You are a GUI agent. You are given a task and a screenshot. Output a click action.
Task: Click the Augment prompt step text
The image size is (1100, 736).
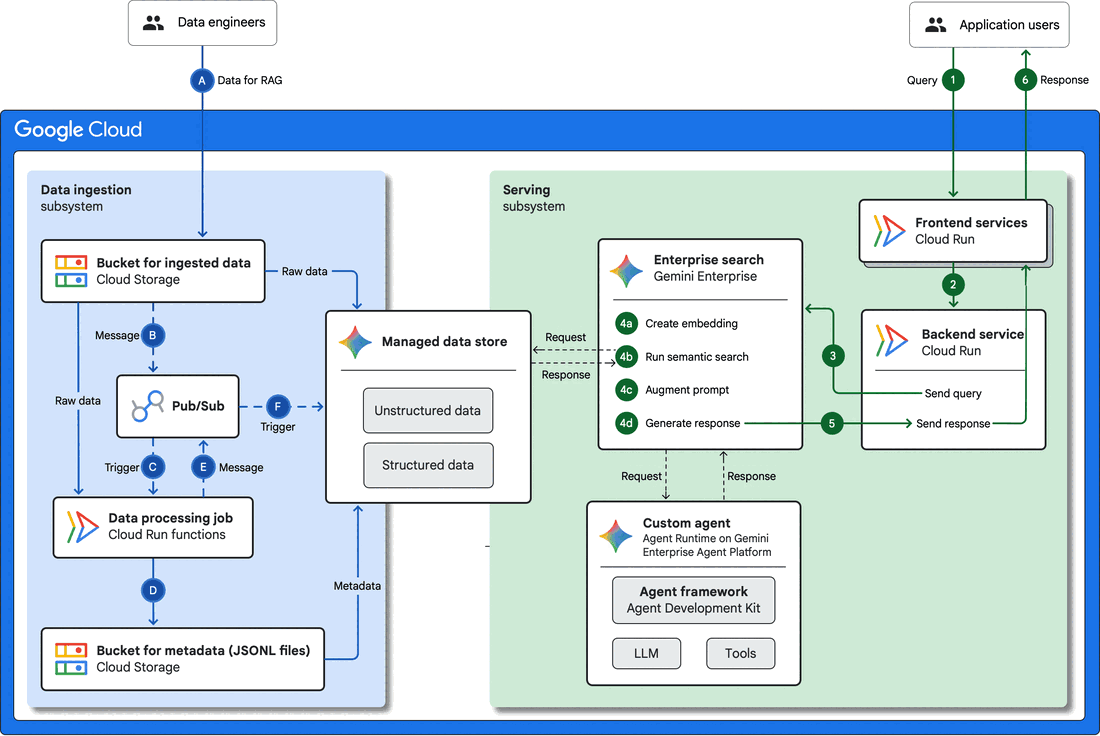click(x=687, y=389)
